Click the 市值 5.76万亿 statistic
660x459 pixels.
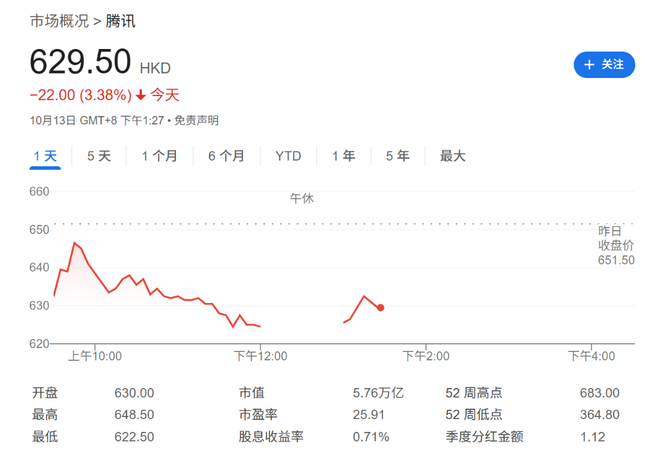click(x=378, y=393)
